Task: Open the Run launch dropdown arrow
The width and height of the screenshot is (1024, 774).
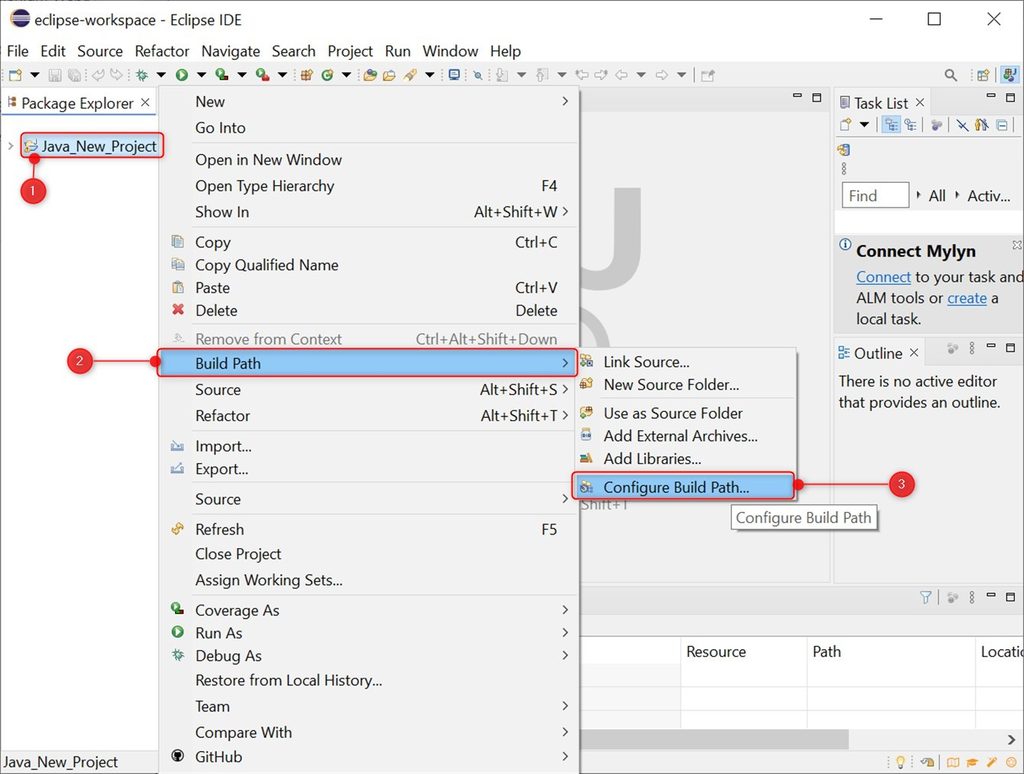Action: (202, 75)
